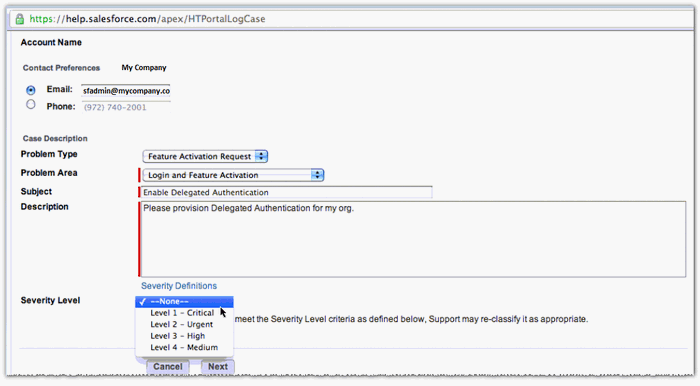The height and width of the screenshot is (386, 700).
Task: Click the Problem Type stepper arrows
Action: tap(261, 156)
